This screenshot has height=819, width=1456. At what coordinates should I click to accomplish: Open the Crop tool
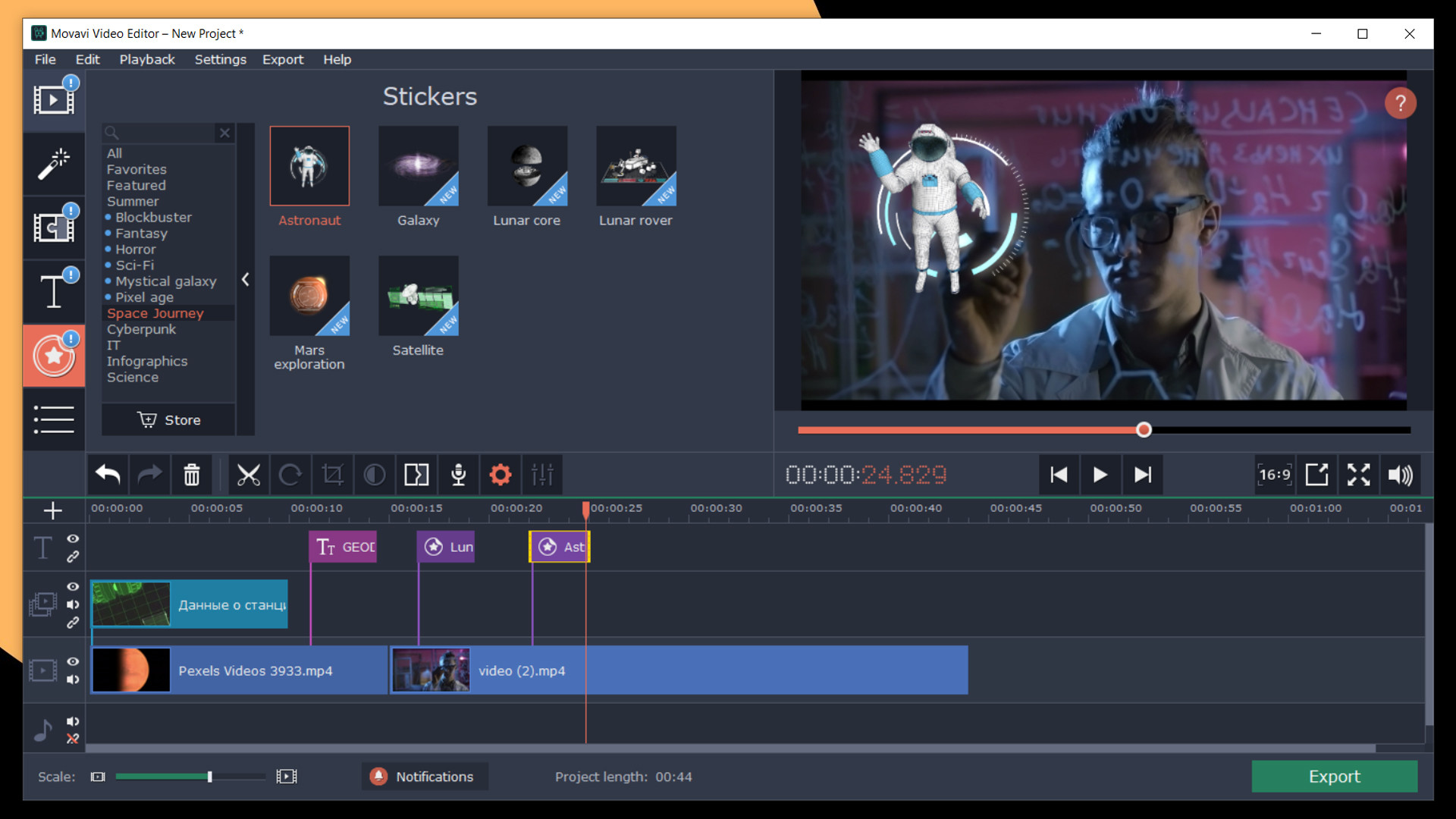(334, 474)
